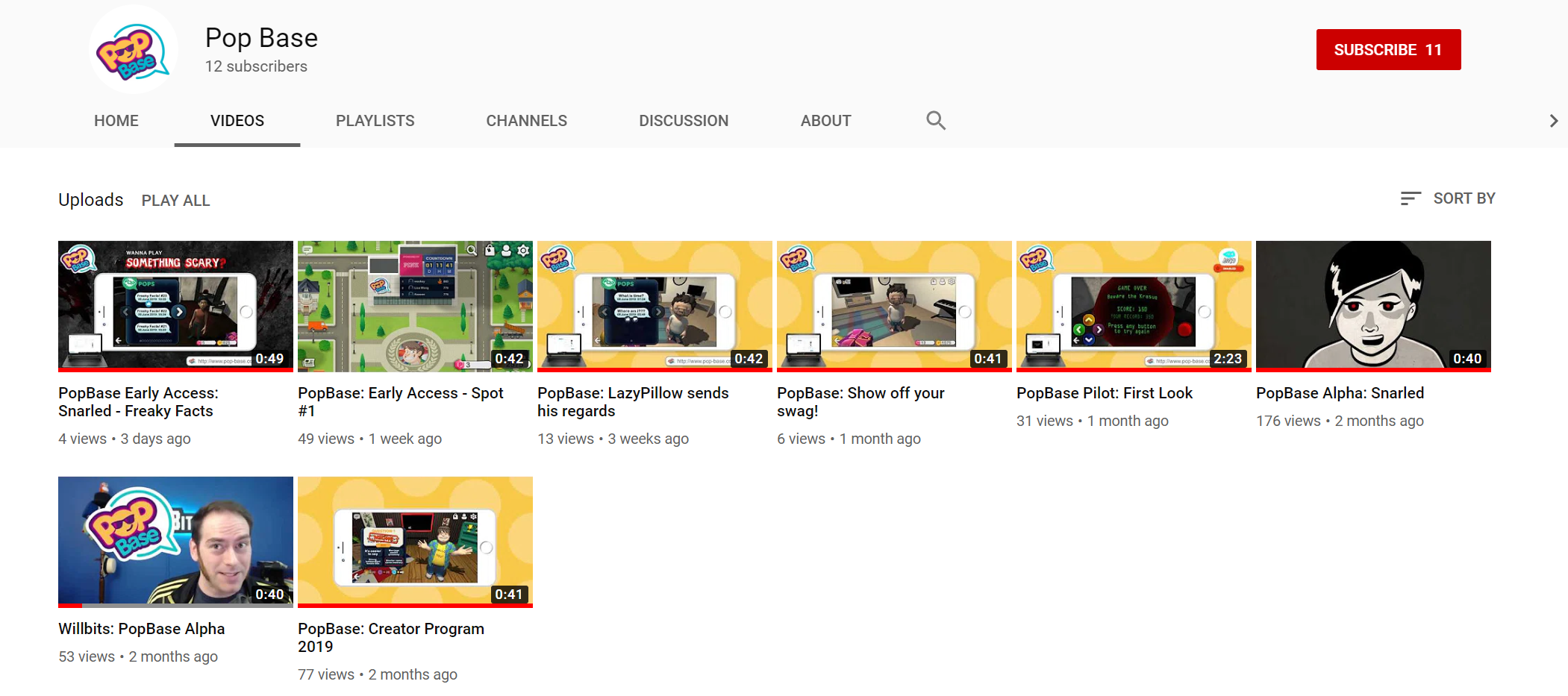Go to the Channels tab
This screenshot has width=1568, height=696.
coord(526,121)
